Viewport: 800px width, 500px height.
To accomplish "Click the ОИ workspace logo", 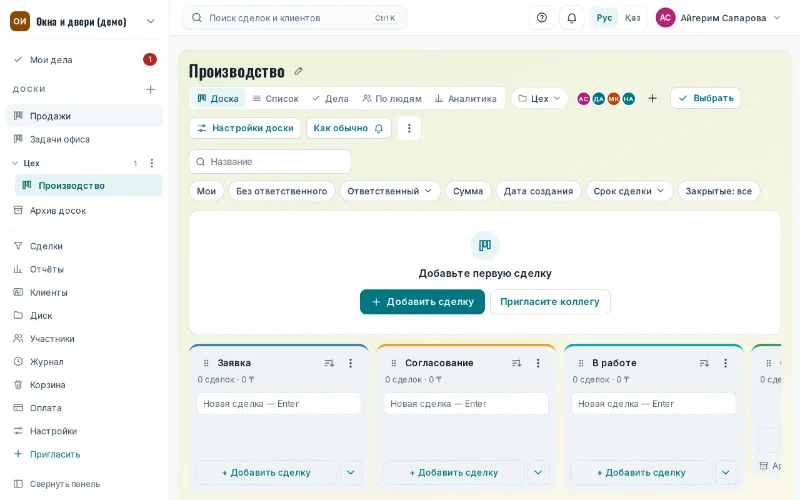I will coord(20,21).
